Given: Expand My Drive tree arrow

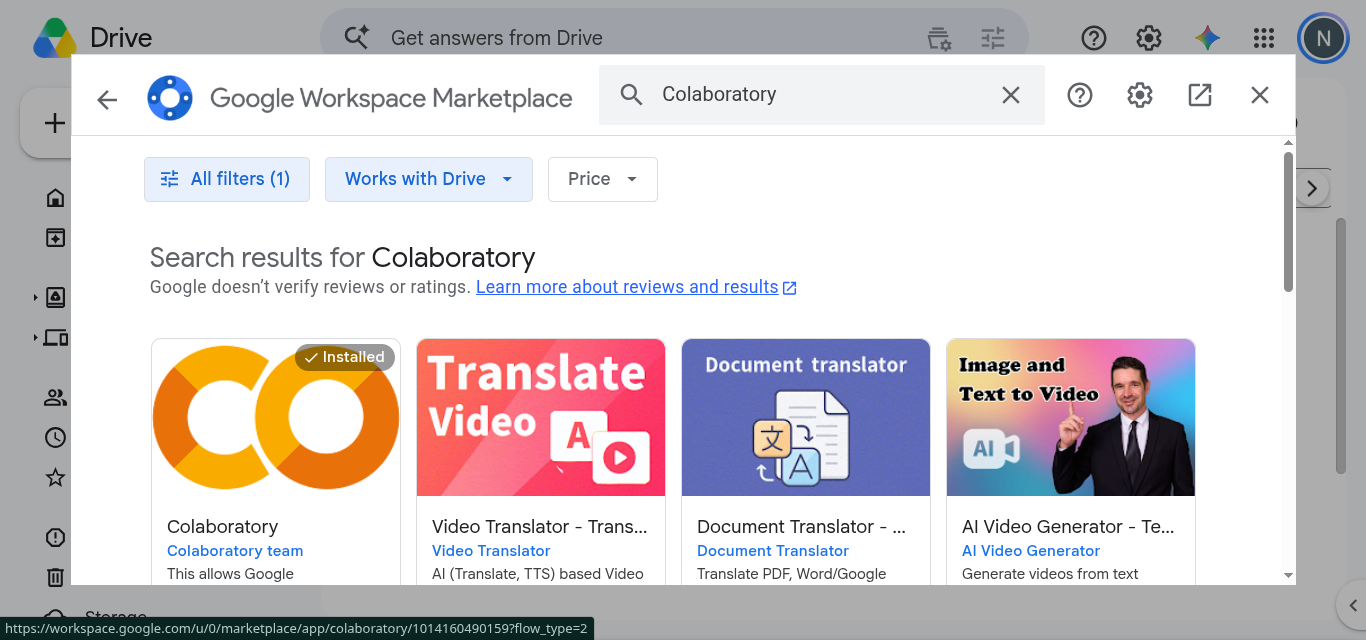Looking at the screenshot, I should click(x=35, y=297).
